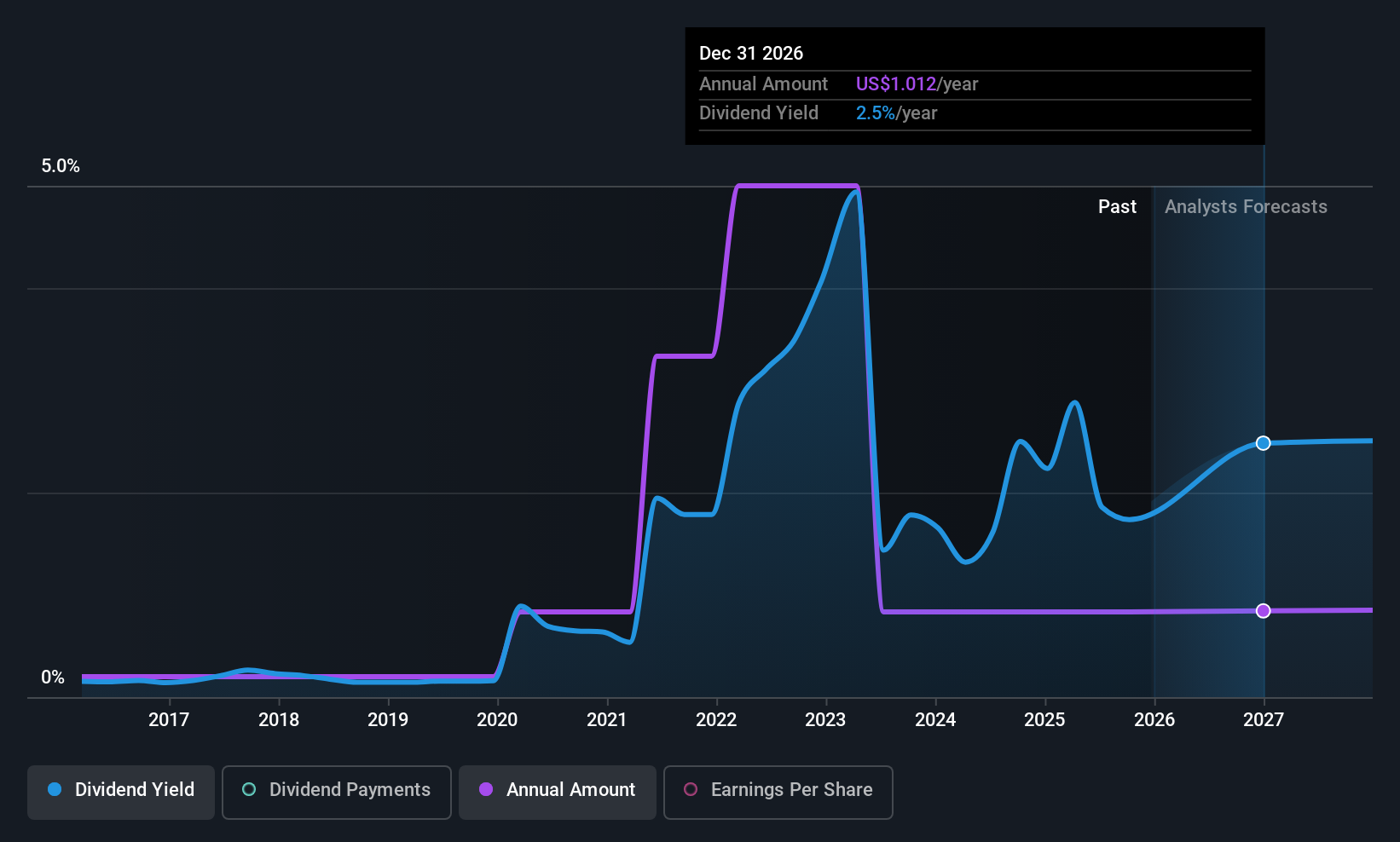Click the 2025 x-axis label
The height and width of the screenshot is (842, 1400).
click(x=1044, y=719)
